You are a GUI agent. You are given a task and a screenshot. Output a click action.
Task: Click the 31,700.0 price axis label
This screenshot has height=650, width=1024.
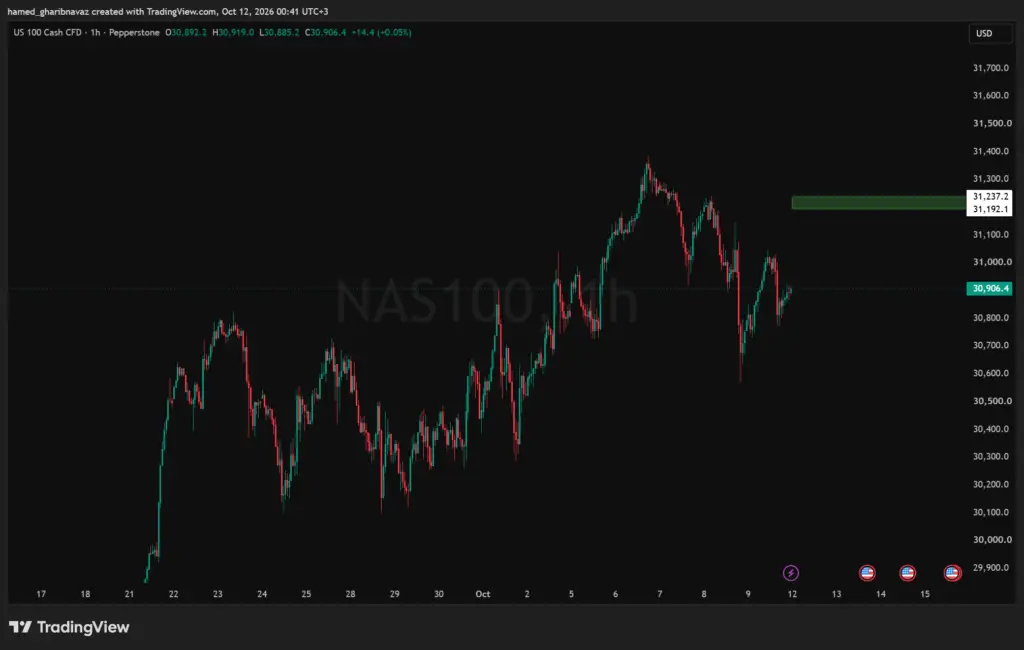991,67
